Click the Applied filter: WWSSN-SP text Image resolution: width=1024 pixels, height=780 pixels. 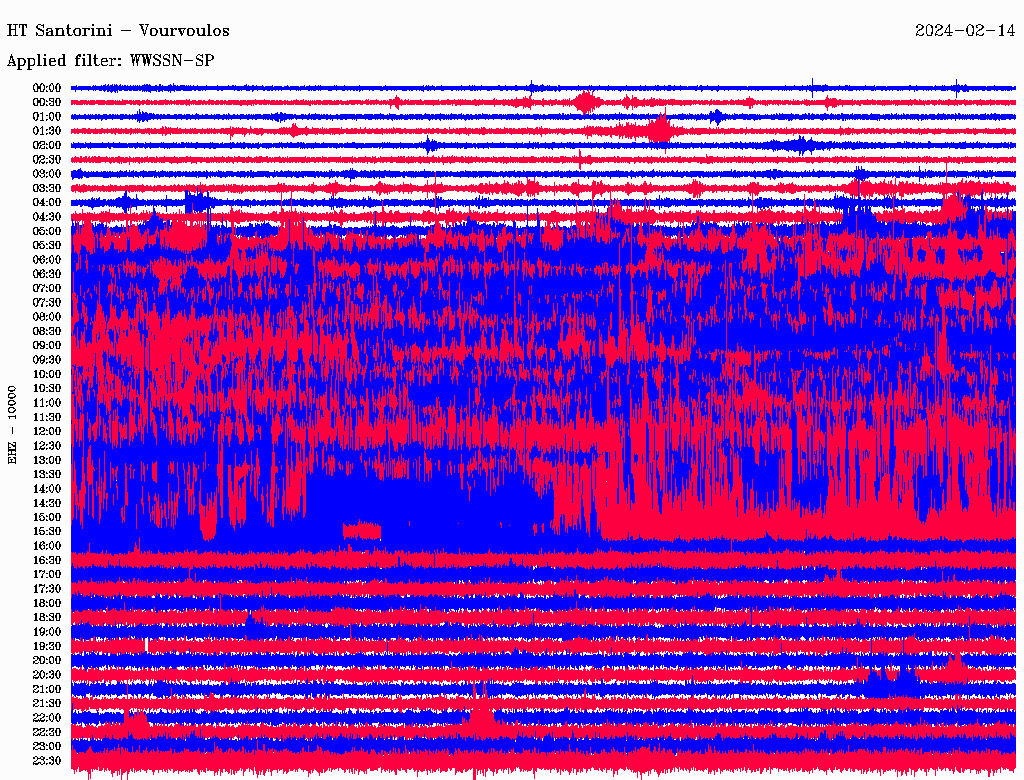(x=110, y=61)
